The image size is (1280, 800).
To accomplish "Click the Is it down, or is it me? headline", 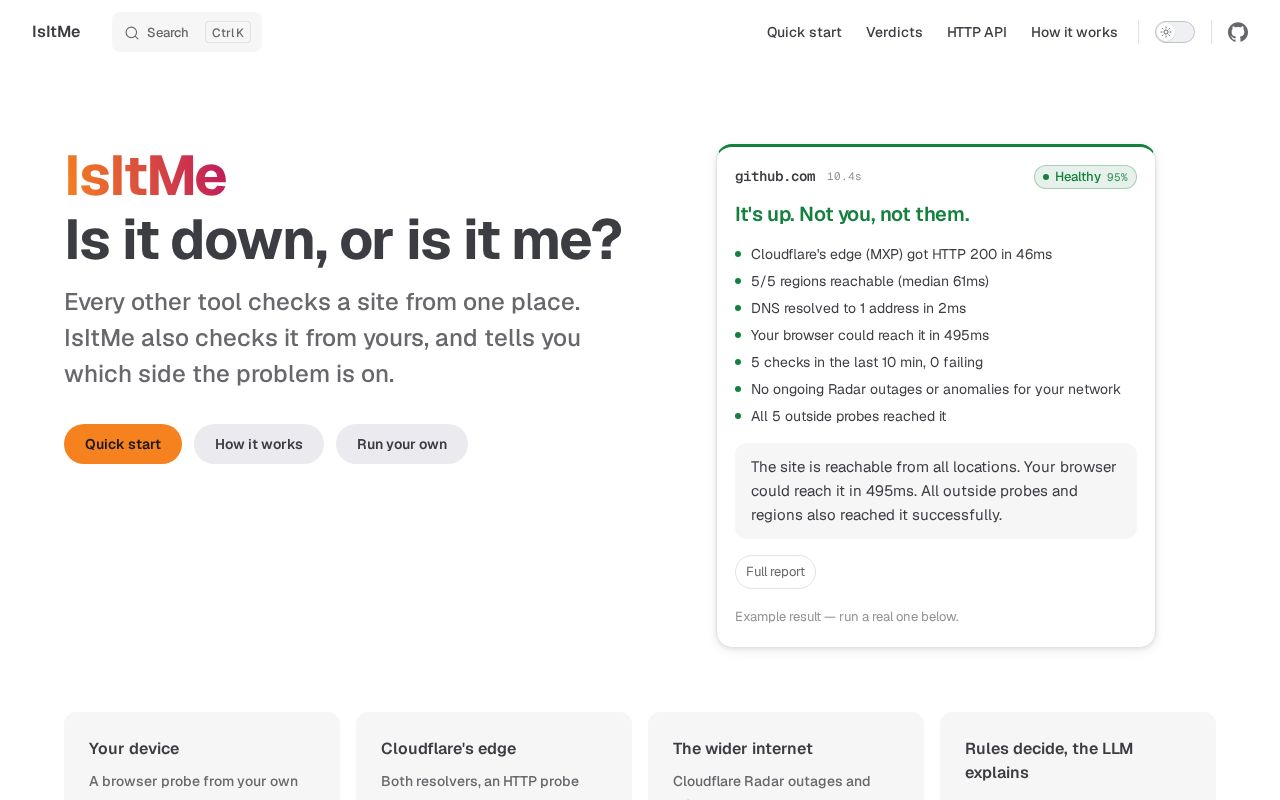I will [343, 240].
